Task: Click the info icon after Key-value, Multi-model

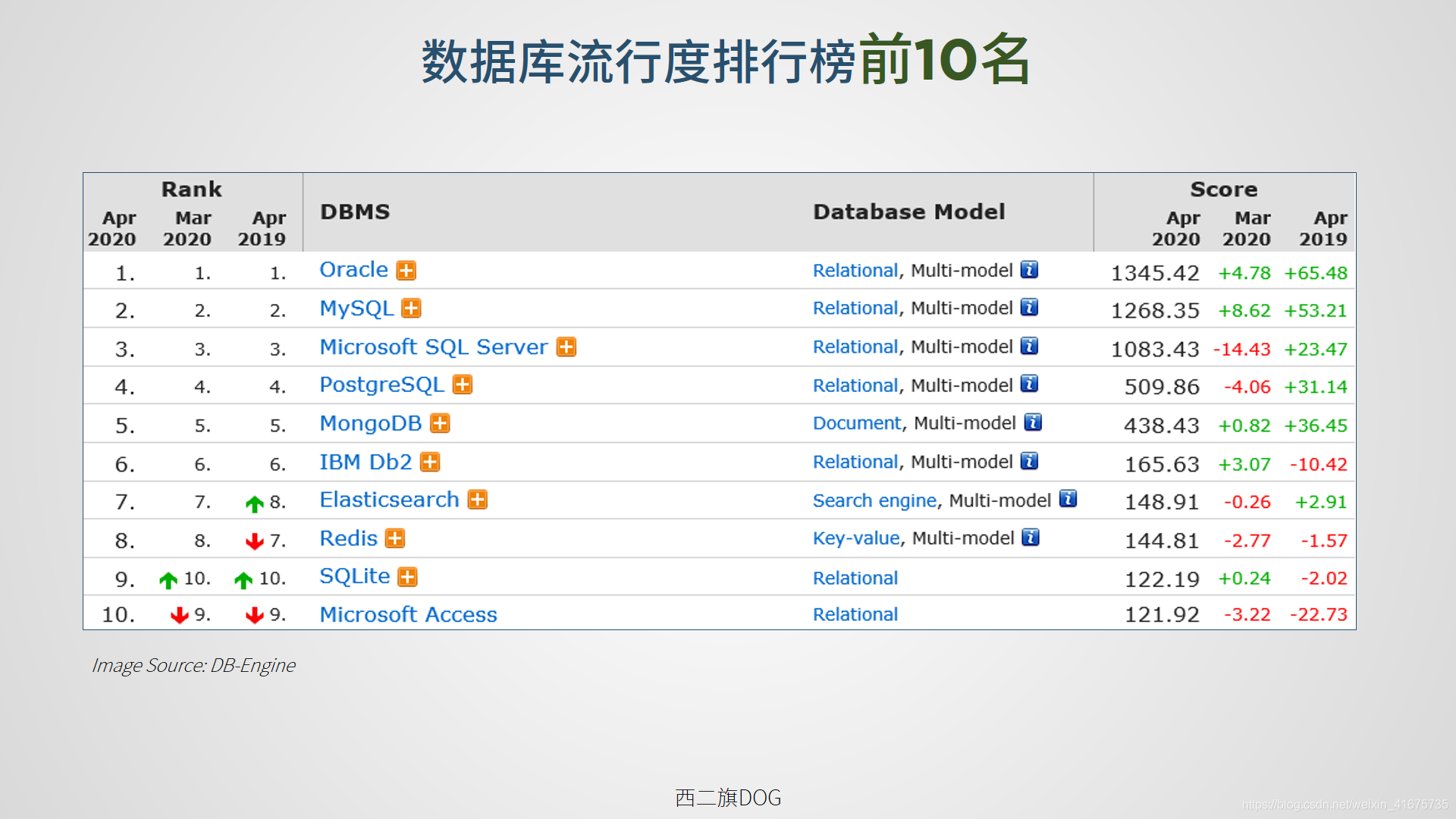Action: pos(1031,538)
